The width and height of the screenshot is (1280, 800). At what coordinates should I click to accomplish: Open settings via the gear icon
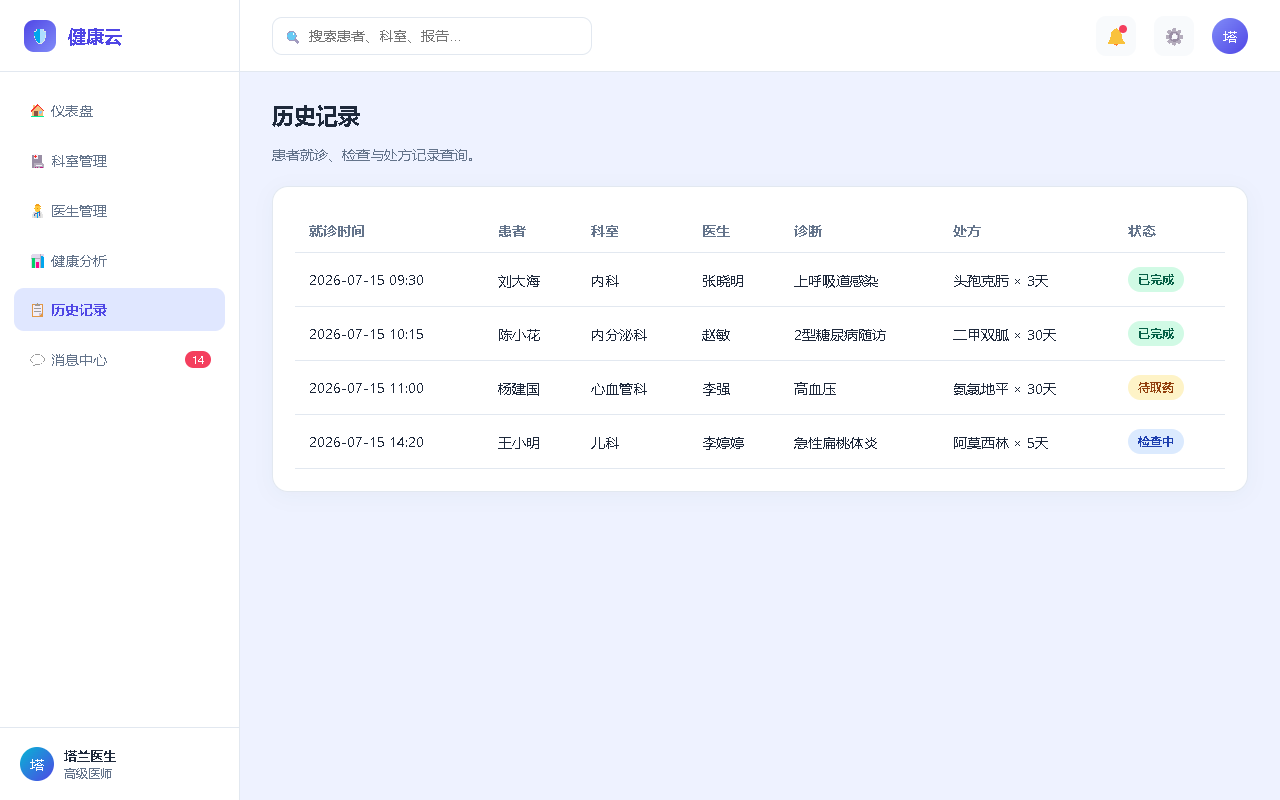click(x=1174, y=36)
